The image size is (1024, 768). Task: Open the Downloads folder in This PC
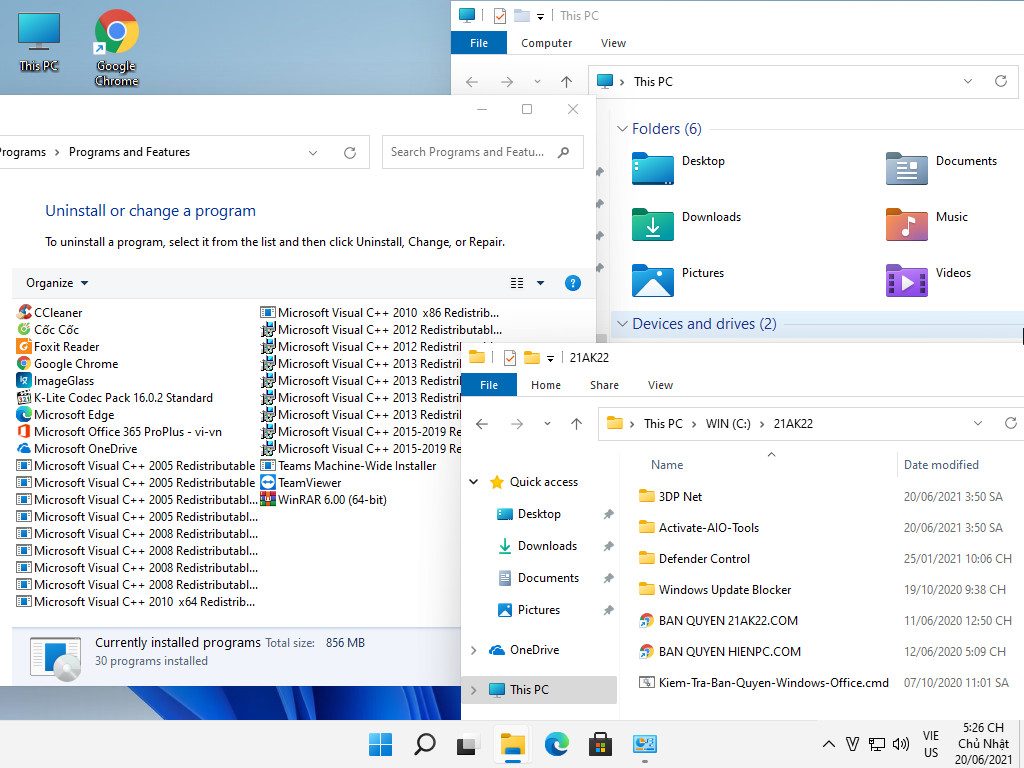687,224
